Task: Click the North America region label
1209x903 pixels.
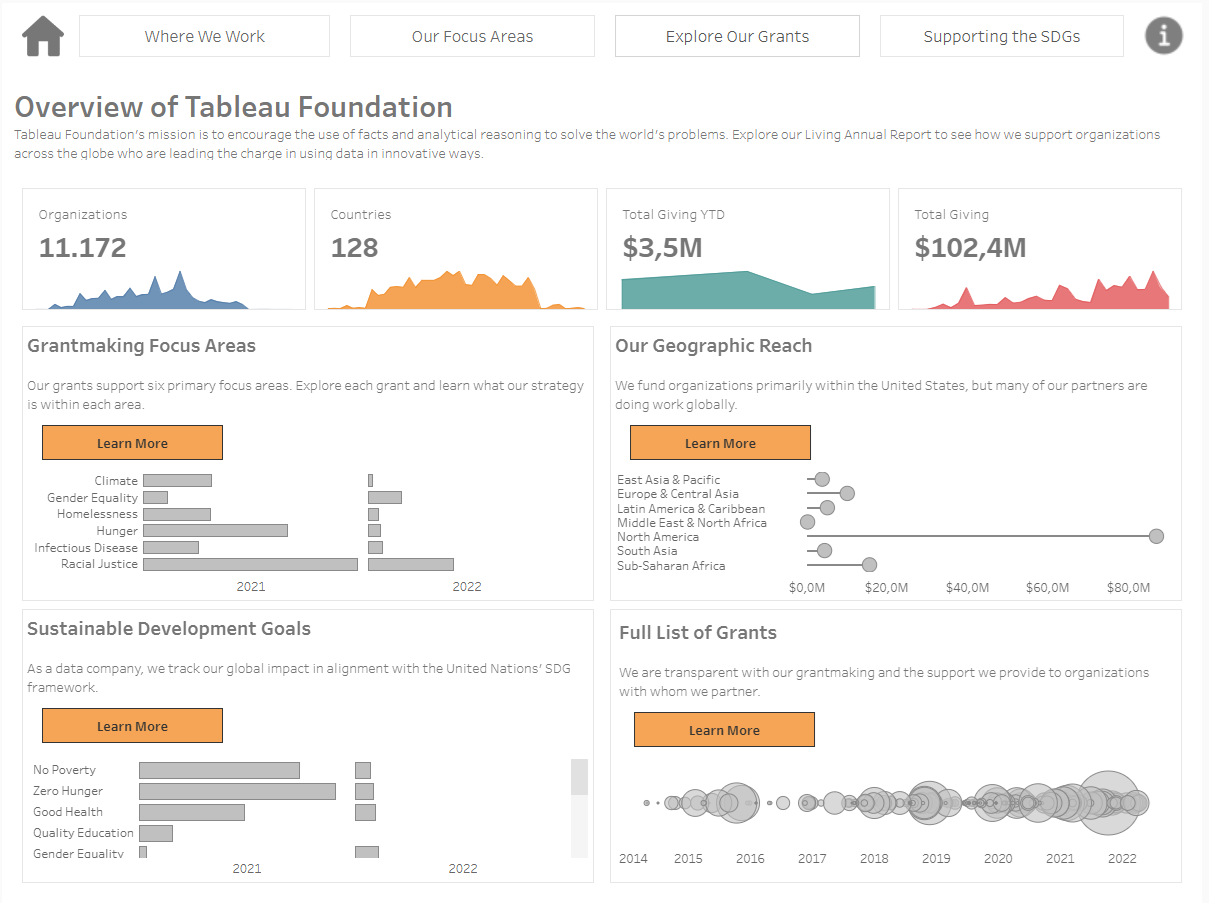Action: click(x=657, y=537)
